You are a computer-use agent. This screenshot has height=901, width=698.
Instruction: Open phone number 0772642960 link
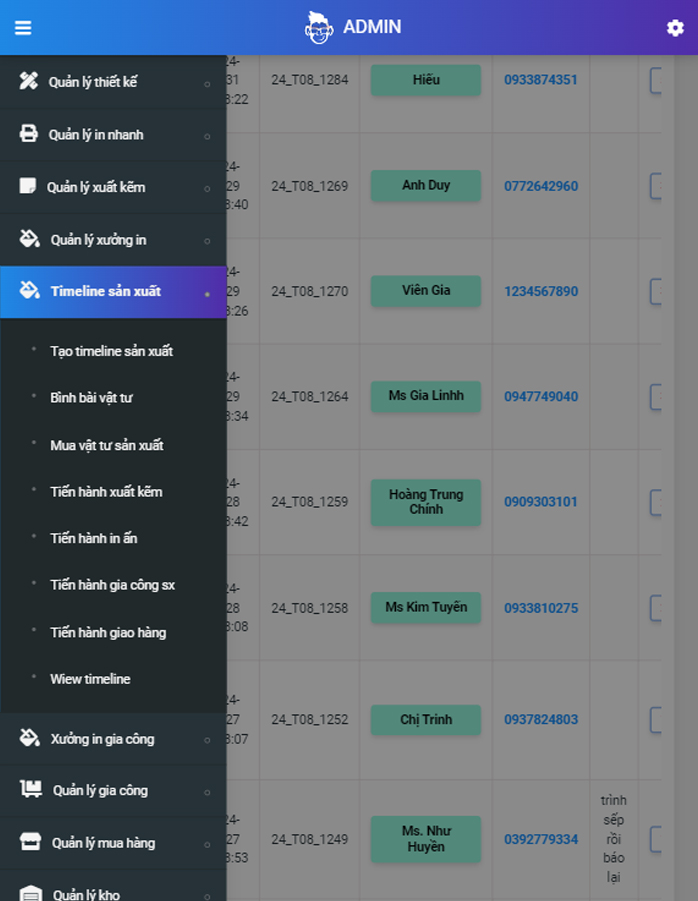tap(540, 186)
